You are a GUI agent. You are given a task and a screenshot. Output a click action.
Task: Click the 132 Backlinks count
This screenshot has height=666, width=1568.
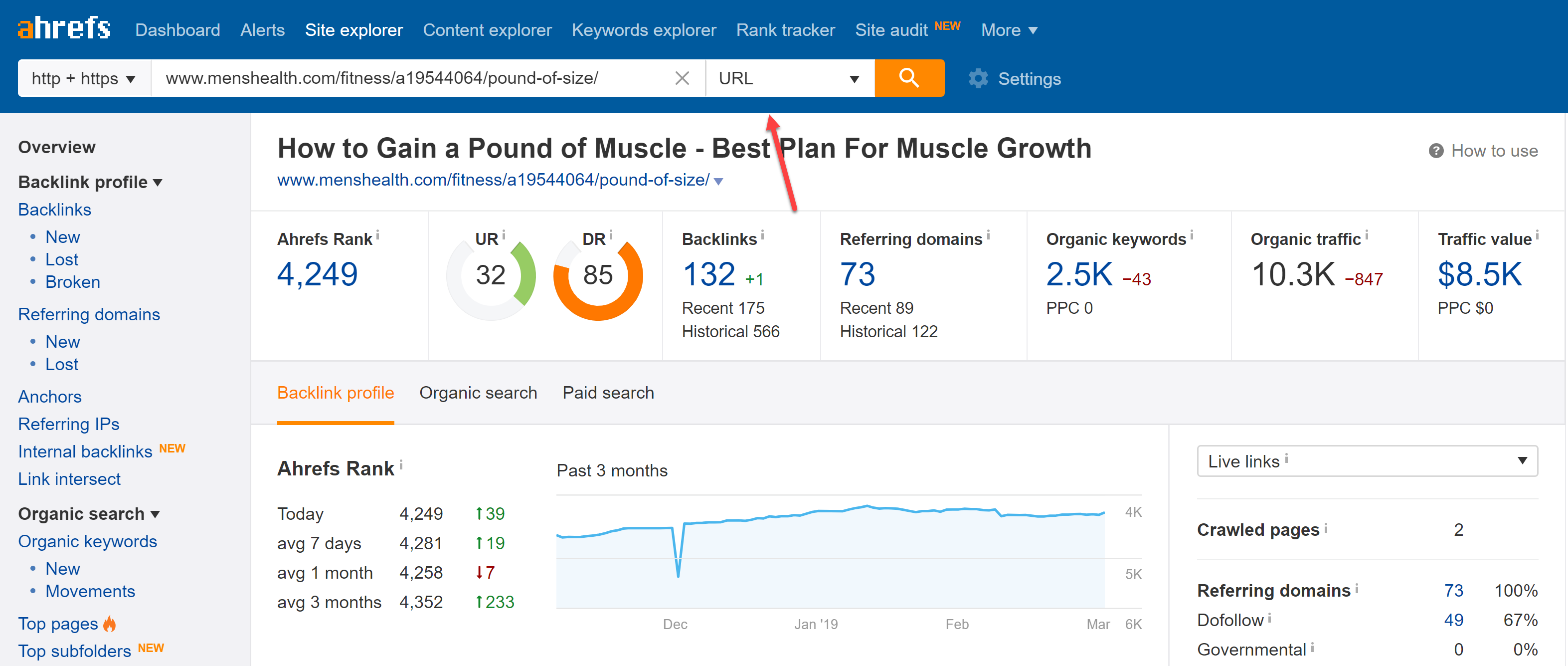coord(708,274)
